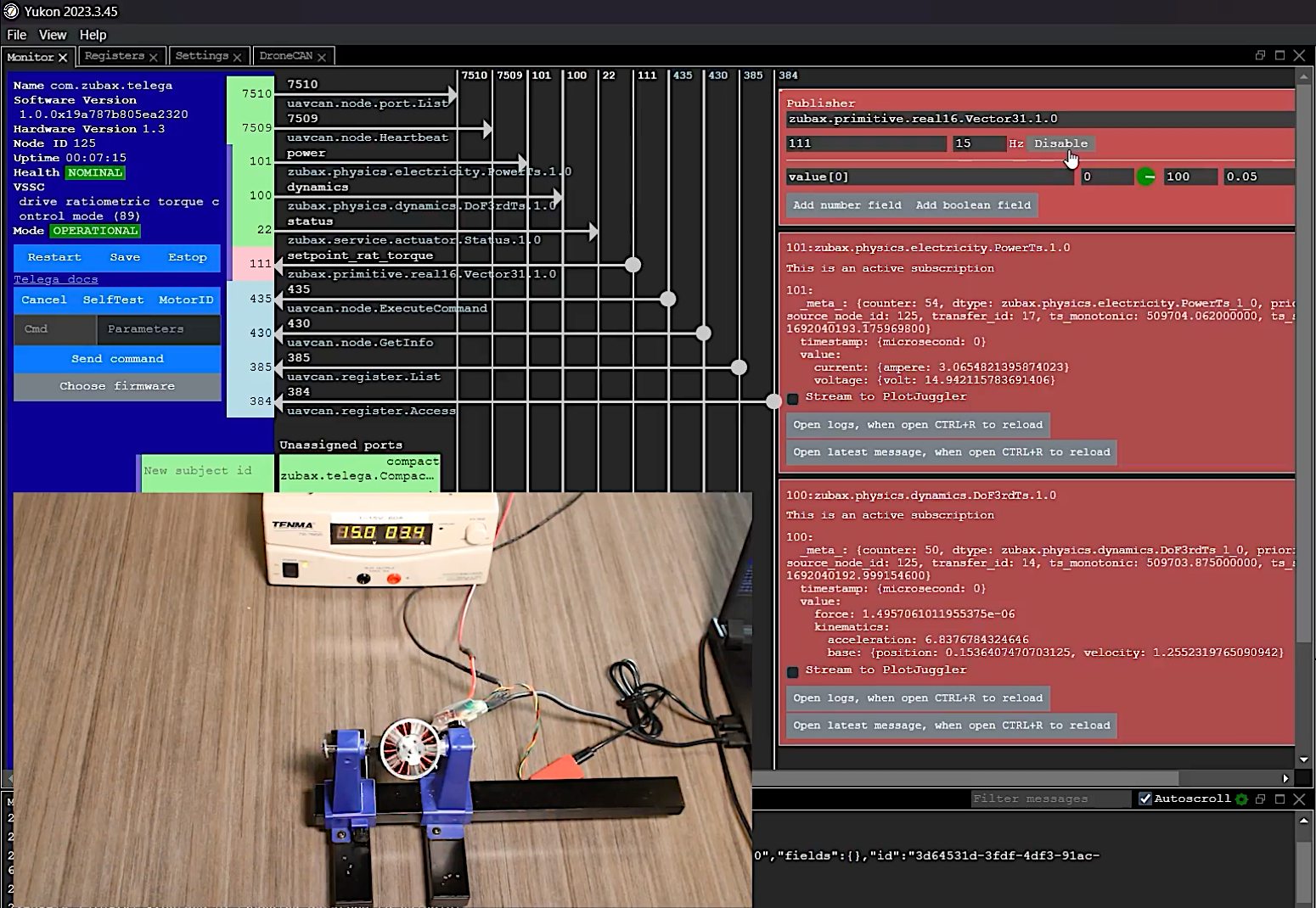This screenshot has width=1316, height=908.
Task: Switch to the Settings tab
Action: tap(201, 56)
